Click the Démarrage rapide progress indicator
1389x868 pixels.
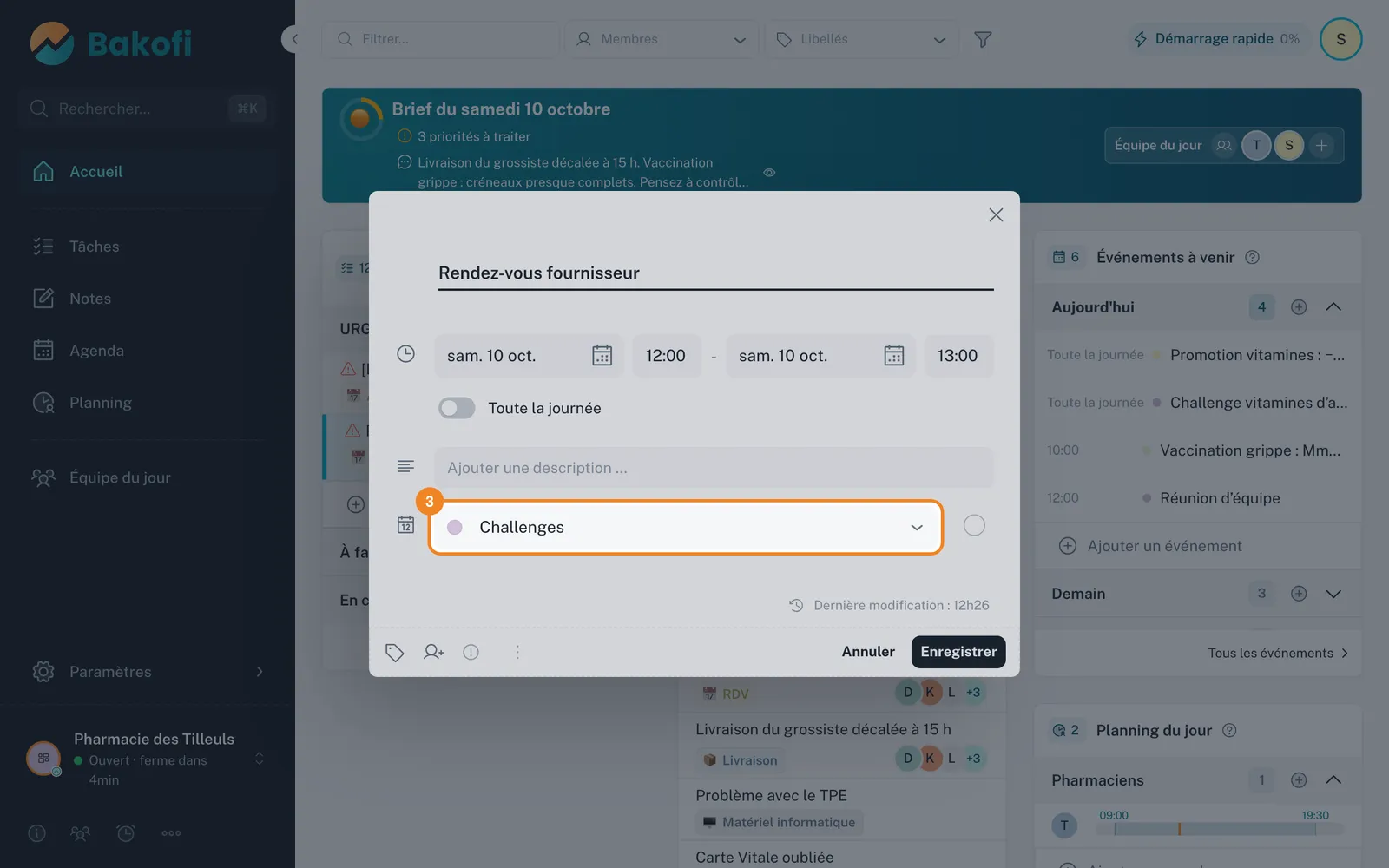pyautogui.click(x=1217, y=39)
